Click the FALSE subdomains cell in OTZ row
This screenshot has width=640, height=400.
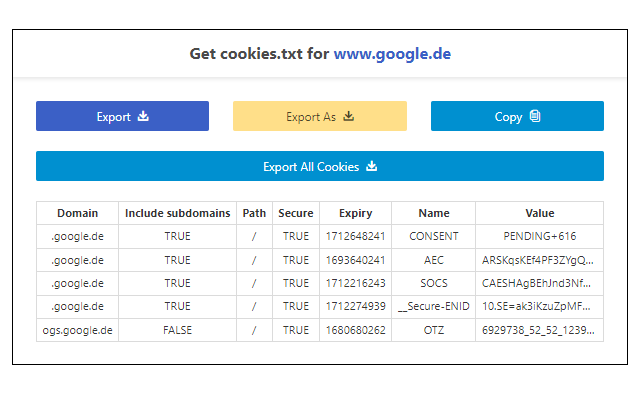point(178,330)
